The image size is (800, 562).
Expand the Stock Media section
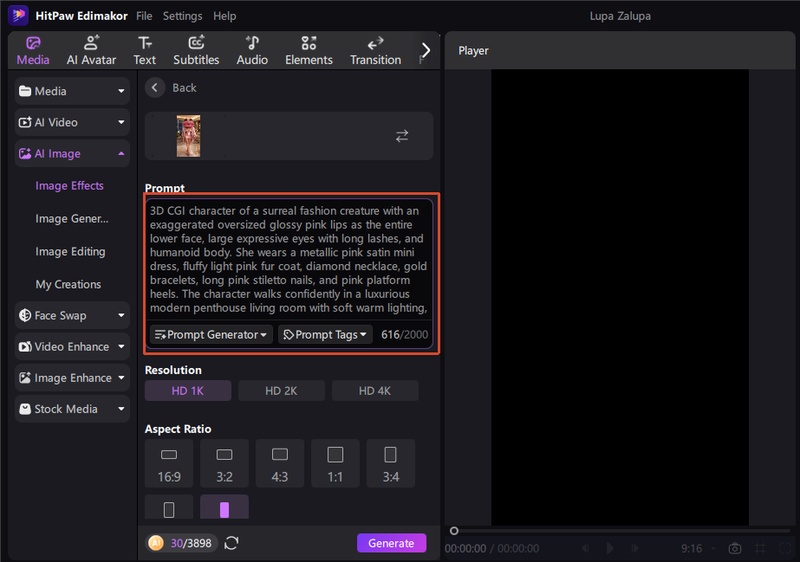pyautogui.click(x=72, y=409)
